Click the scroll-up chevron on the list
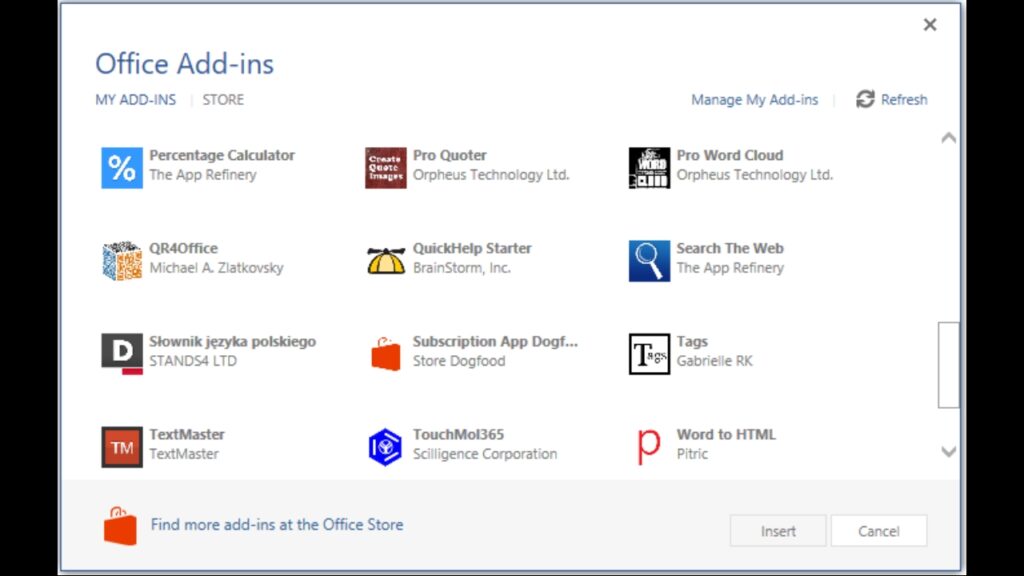 [x=948, y=138]
